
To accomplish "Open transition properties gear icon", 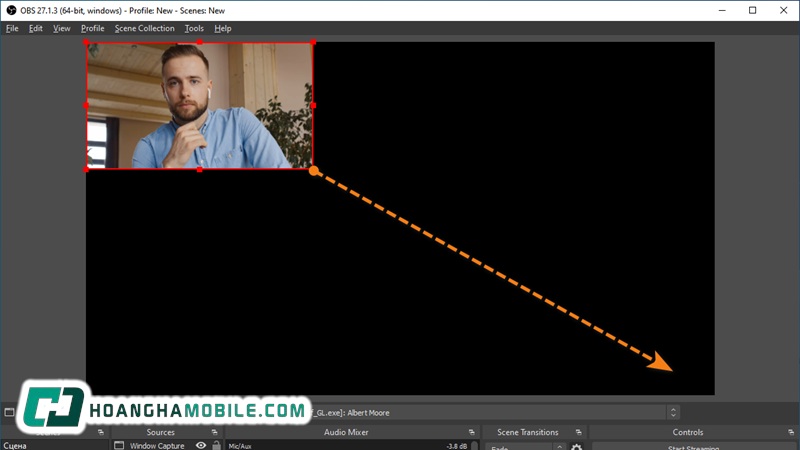I will coord(577,446).
